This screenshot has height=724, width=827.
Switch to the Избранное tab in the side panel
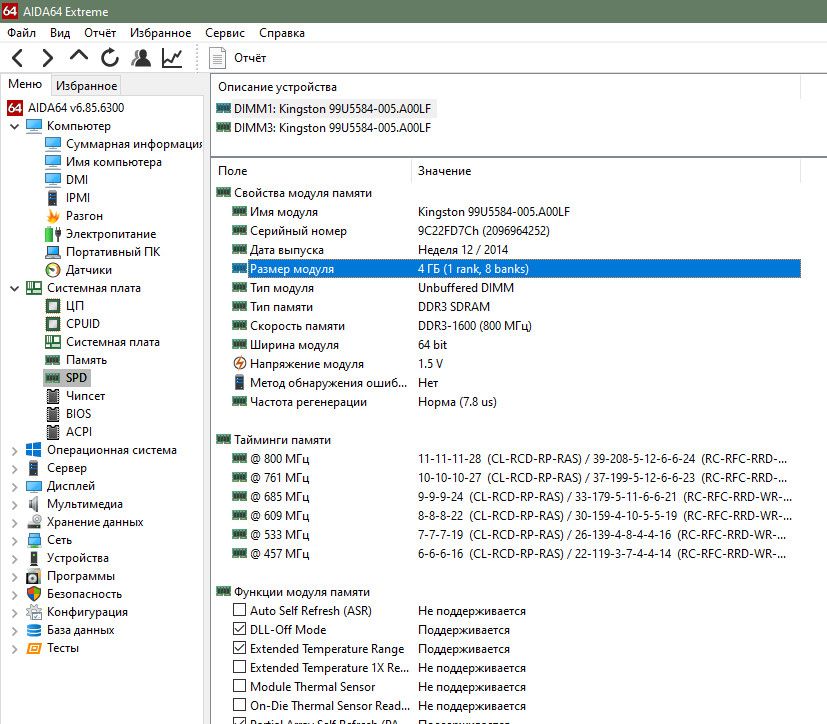[x=86, y=85]
